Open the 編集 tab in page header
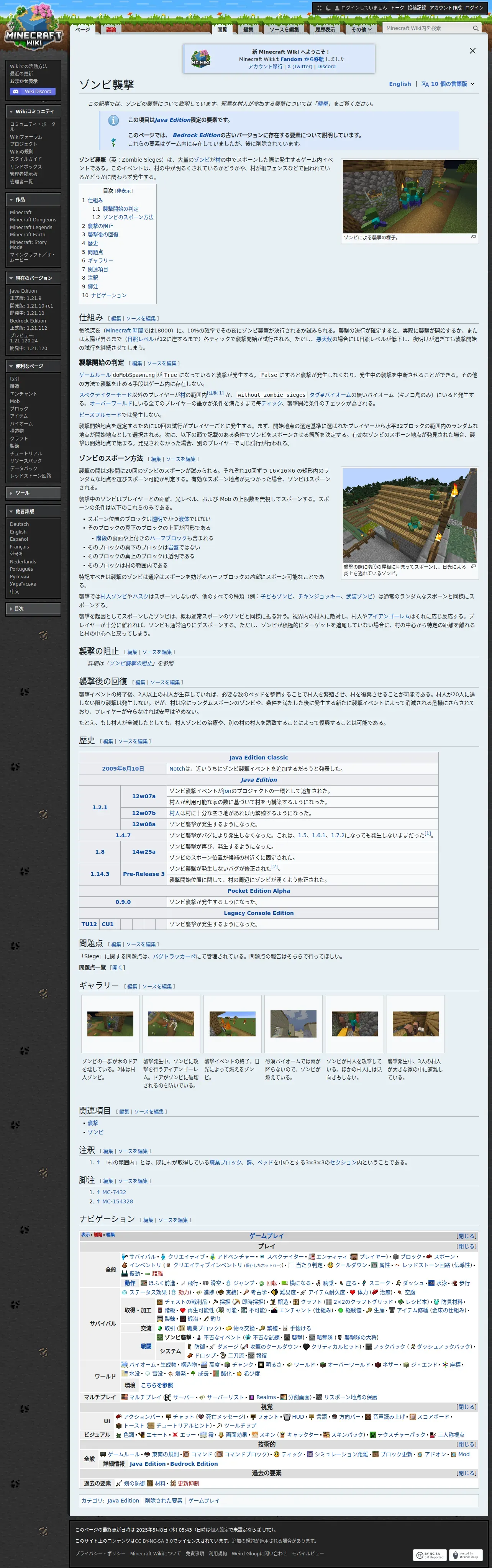Image resolution: width=492 pixels, height=1568 pixels. 248,29
